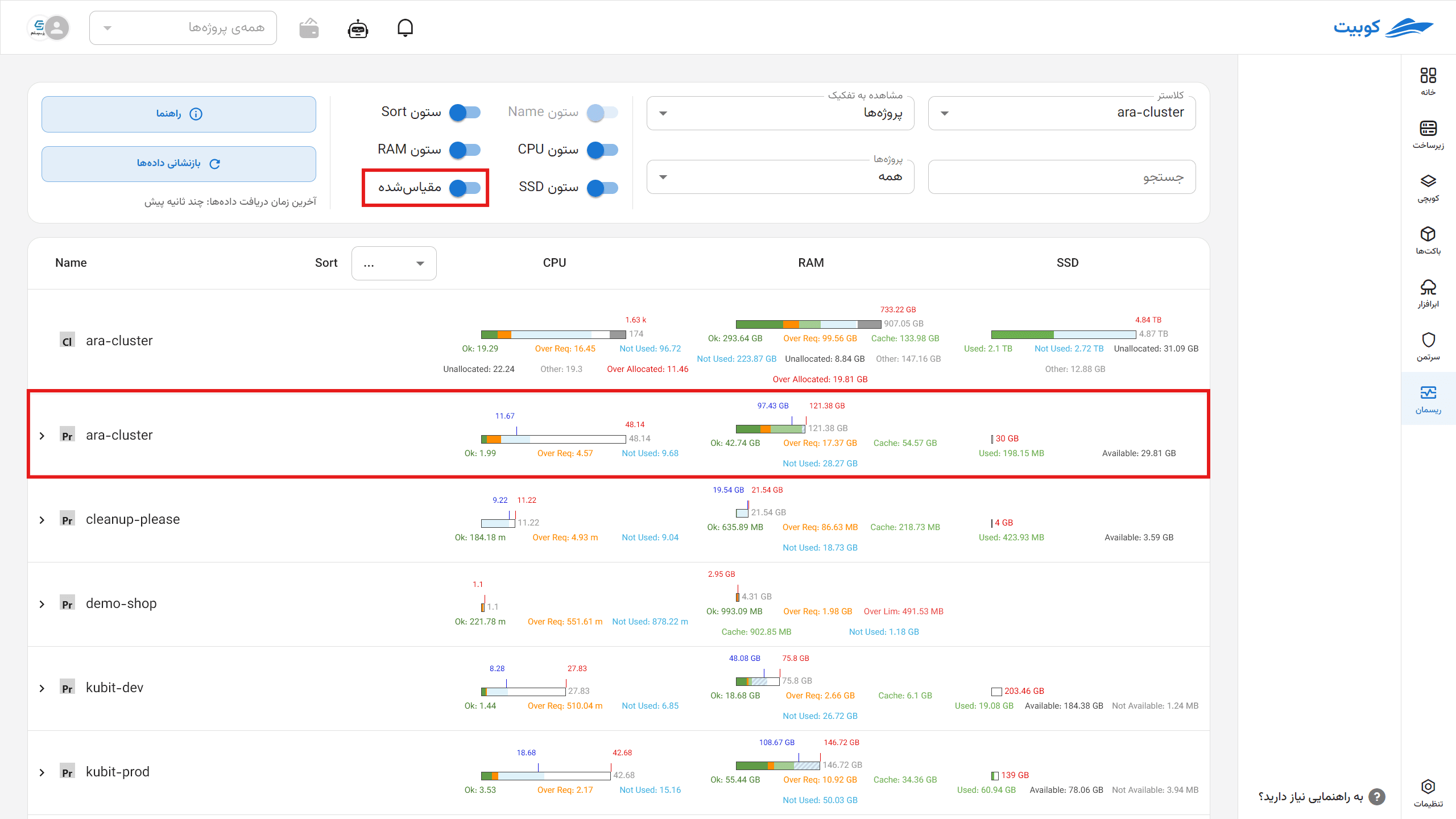Expand the kubit-dev project row
This screenshot has height=819, width=1456.
pyautogui.click(x=42, y=688)
